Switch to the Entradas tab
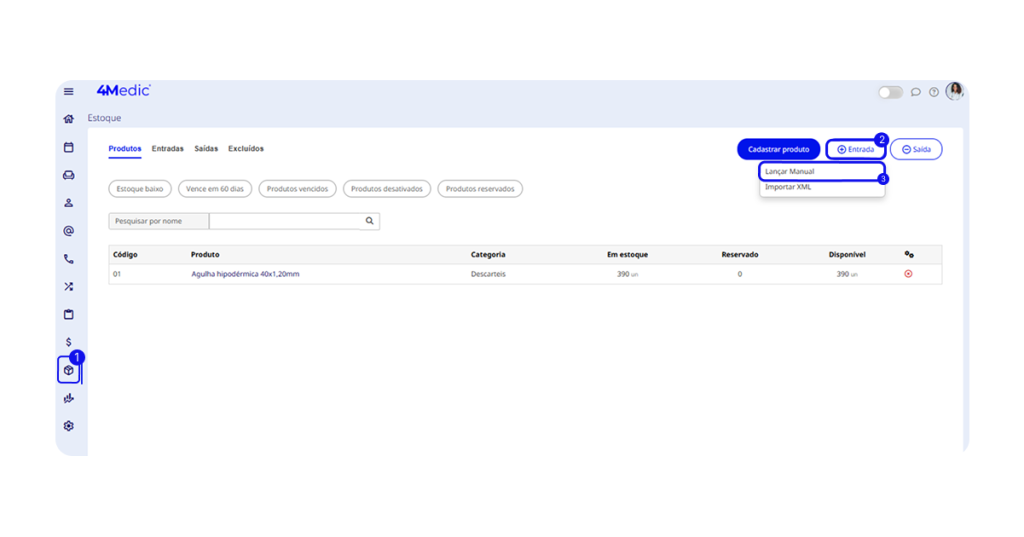Viewport: 1024px width, 537px height. click(167, 149)
